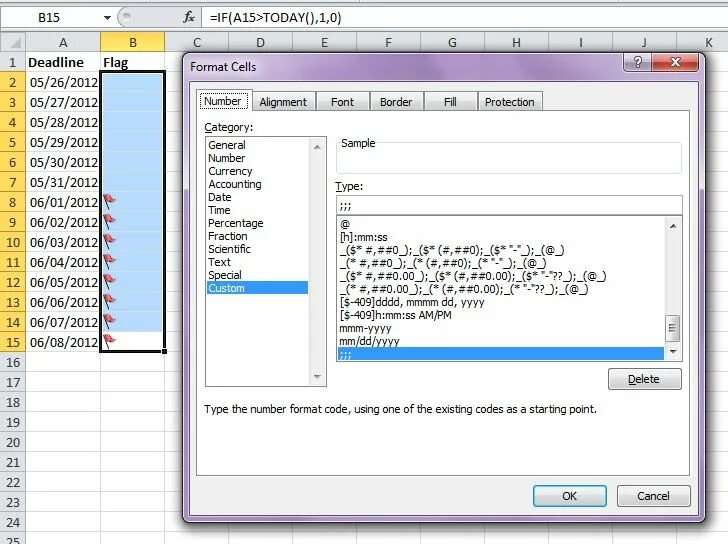The image size is (728, 544).
Task: Click the fill handle of the selection
Action: point(164,351)
